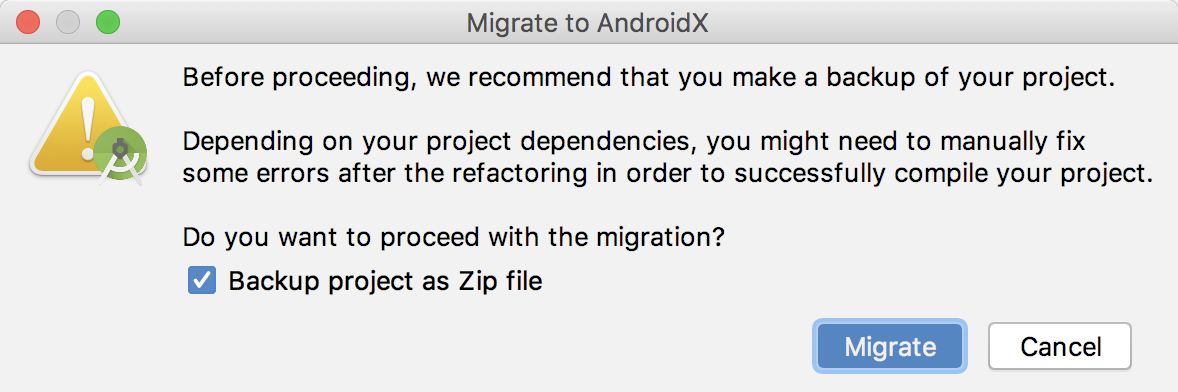The width and height of the screenshot is (1178, 392).
Task: Click the word 'AndroidX' in the title bar
Action: point(653,23)
